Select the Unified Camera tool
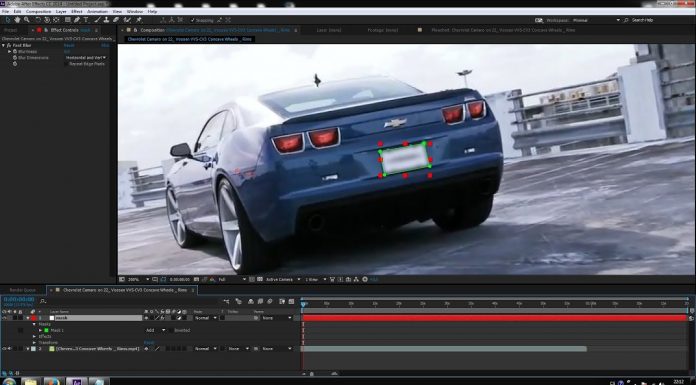This screenshot has width=696, height=385. pos(47,20)
